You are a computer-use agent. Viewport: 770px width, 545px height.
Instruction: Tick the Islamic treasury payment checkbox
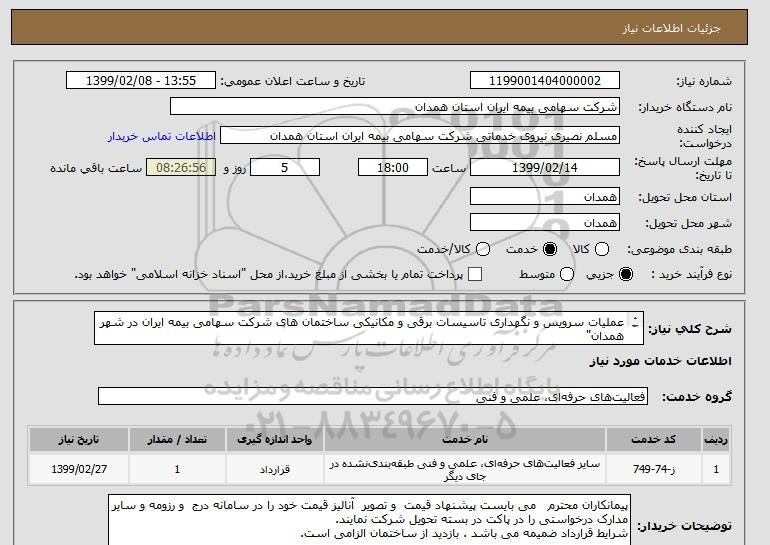[475, 274]
